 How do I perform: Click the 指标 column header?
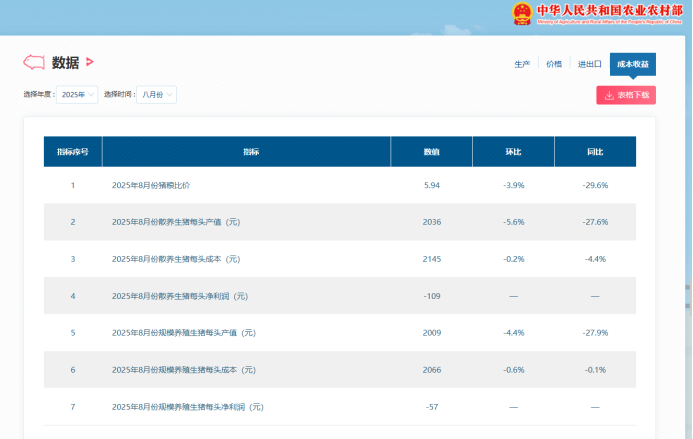250,152
